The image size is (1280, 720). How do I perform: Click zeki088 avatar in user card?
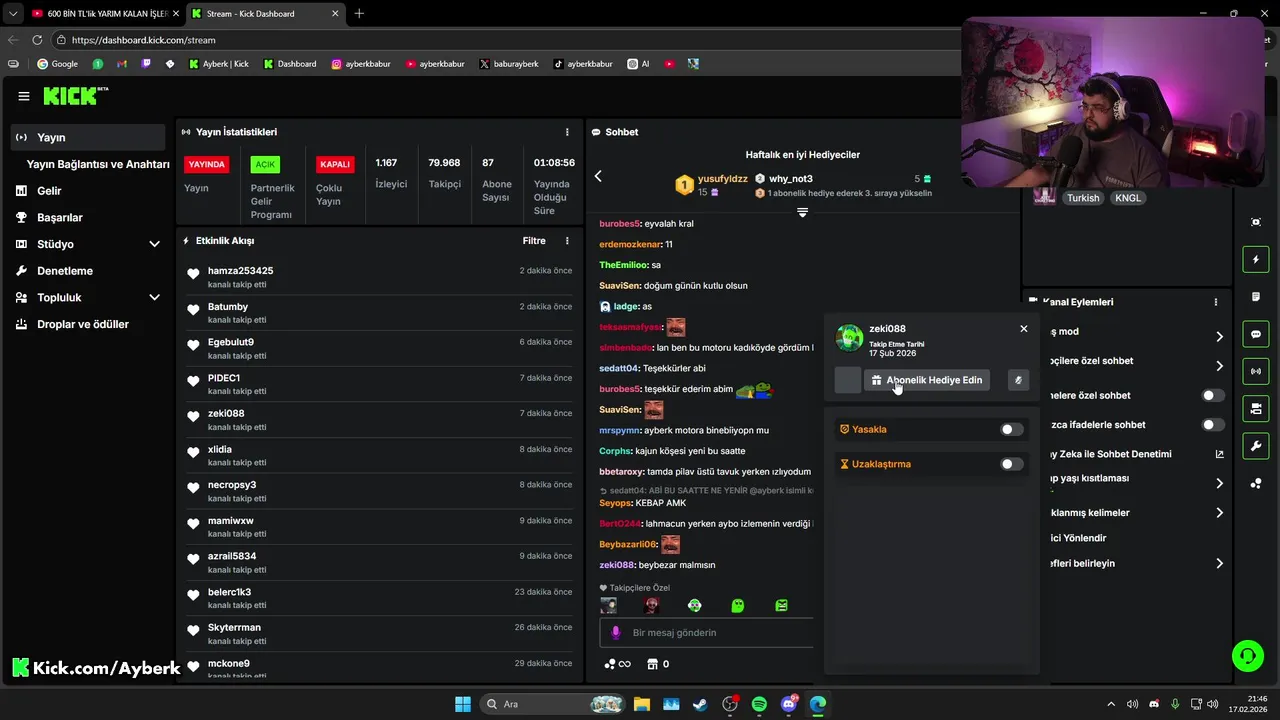tap(849, 338)
